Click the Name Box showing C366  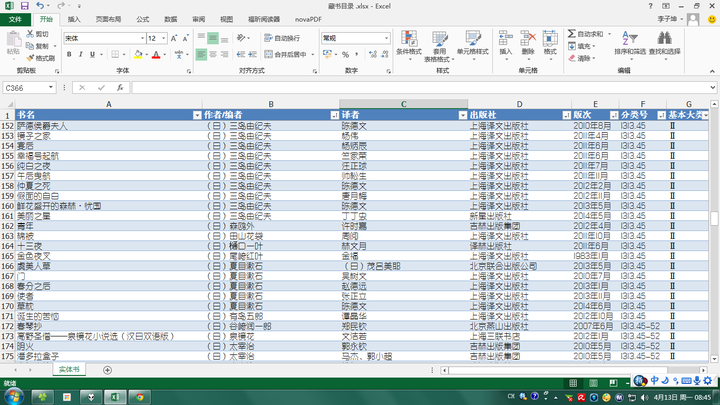pos(29,88)
